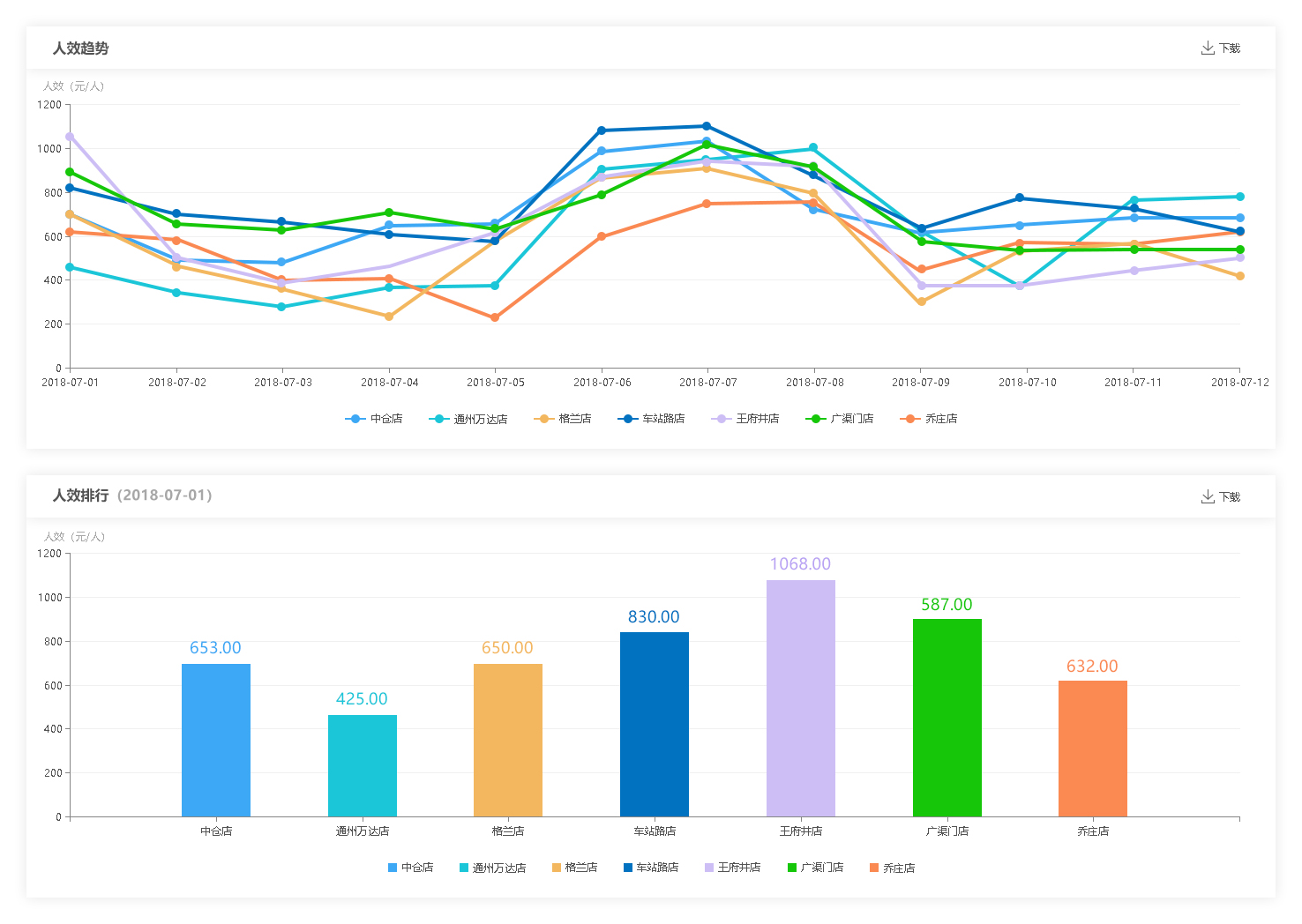This screenshot has height=924, width=1302.
Task: Click 王府井店 data point on 2018-07-01
Action: [x=70, y=137]
